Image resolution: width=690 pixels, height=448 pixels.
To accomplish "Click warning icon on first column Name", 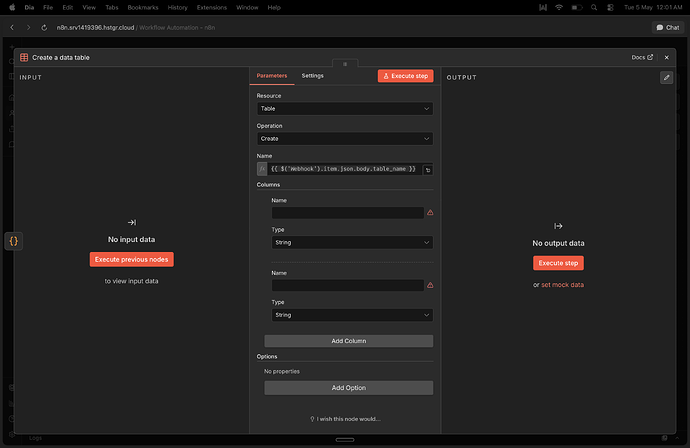I will tap(430, 213).
